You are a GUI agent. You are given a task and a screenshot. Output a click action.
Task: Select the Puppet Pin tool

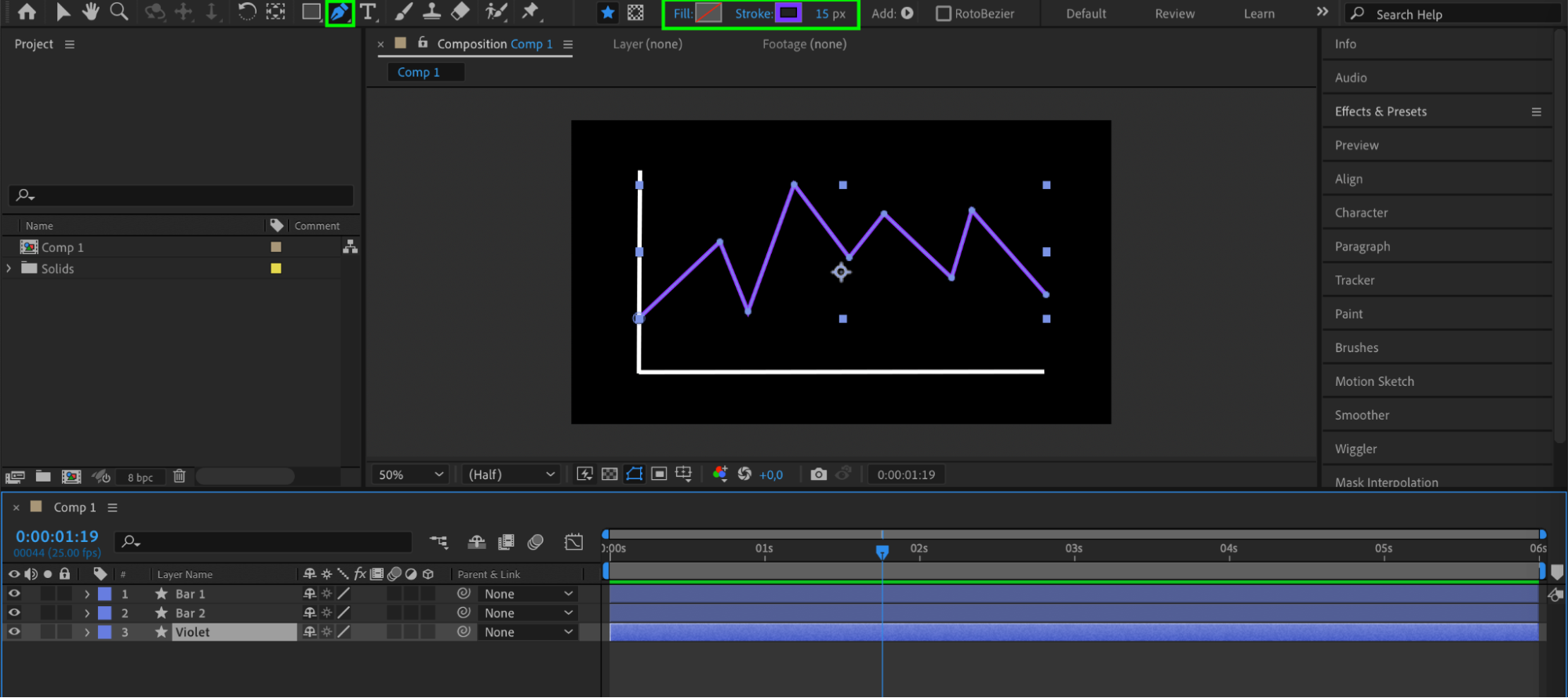point(531,13)
